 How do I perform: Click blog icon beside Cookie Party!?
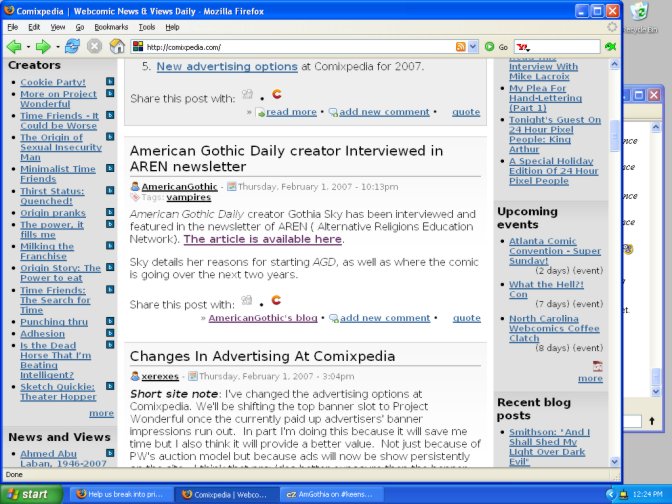click(110, 81)
